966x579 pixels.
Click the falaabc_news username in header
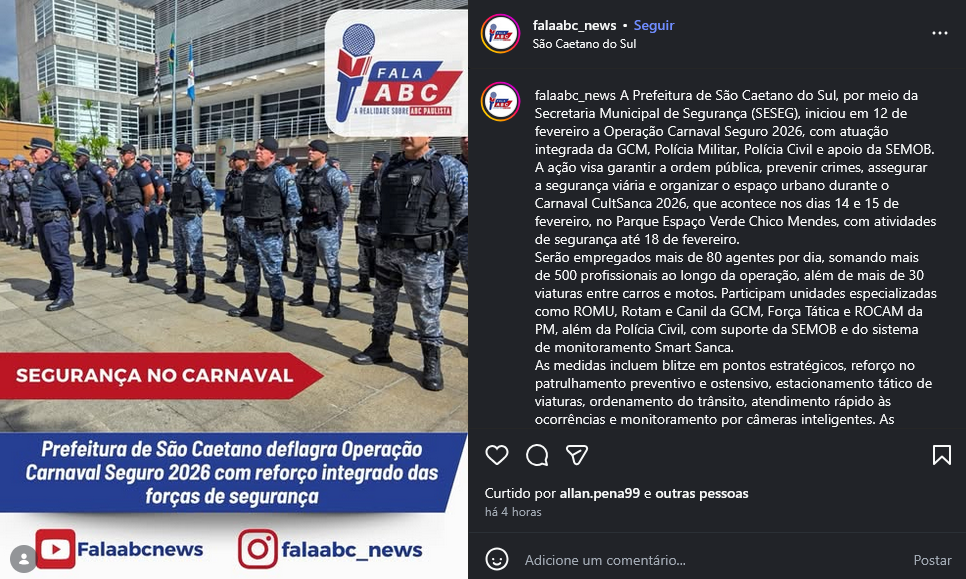tap(574, 25)
